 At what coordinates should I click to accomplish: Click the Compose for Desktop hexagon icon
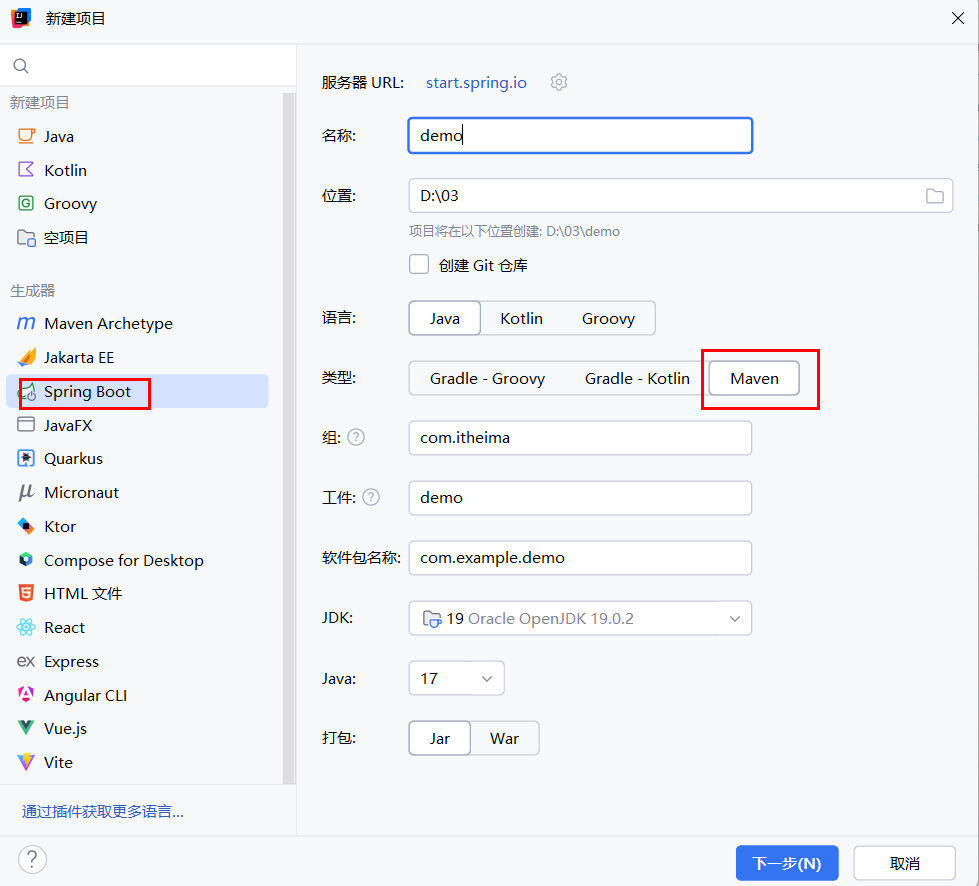26,559
